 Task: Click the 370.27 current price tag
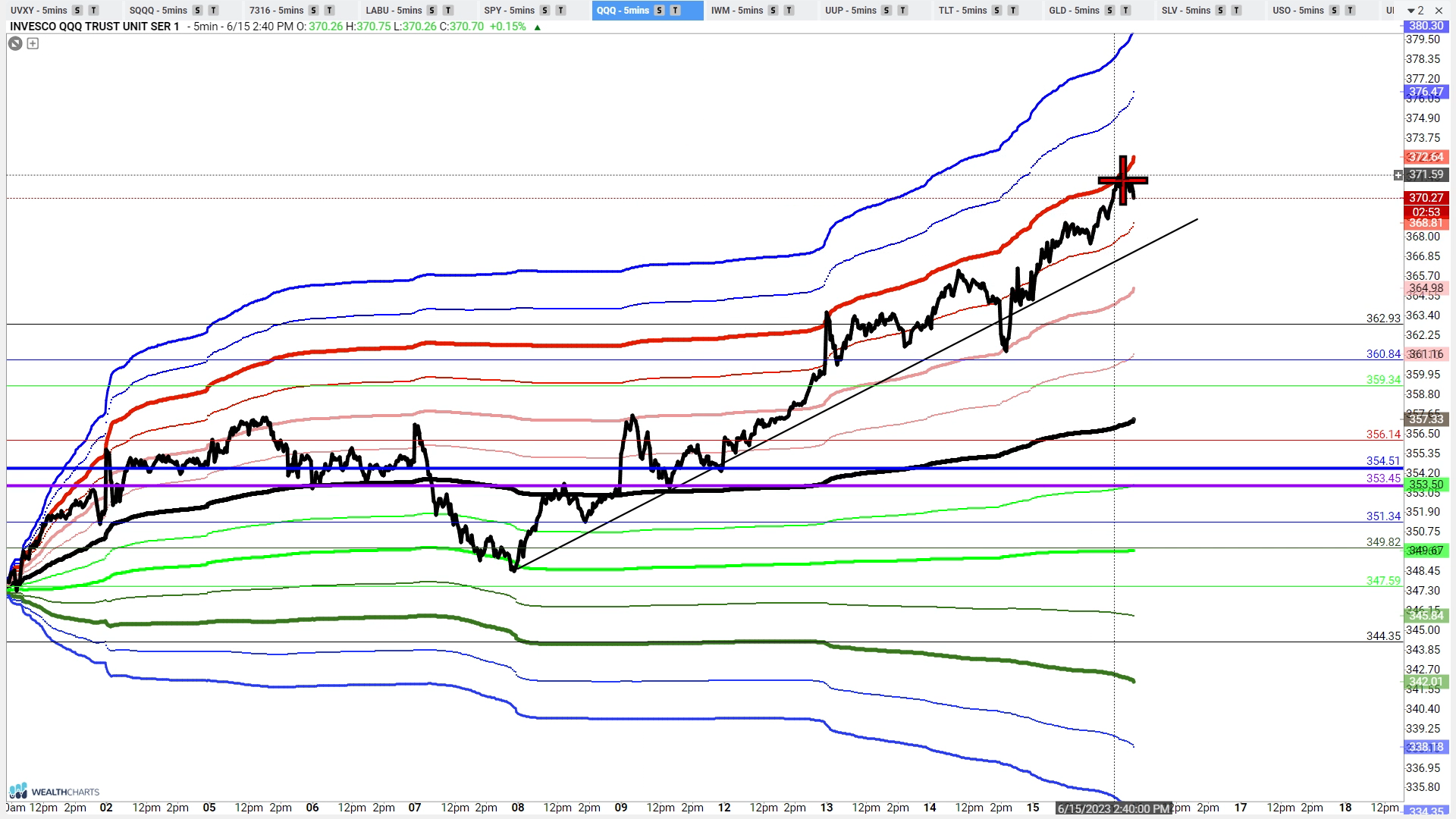pyautogui.click(x=1426, y=198)
